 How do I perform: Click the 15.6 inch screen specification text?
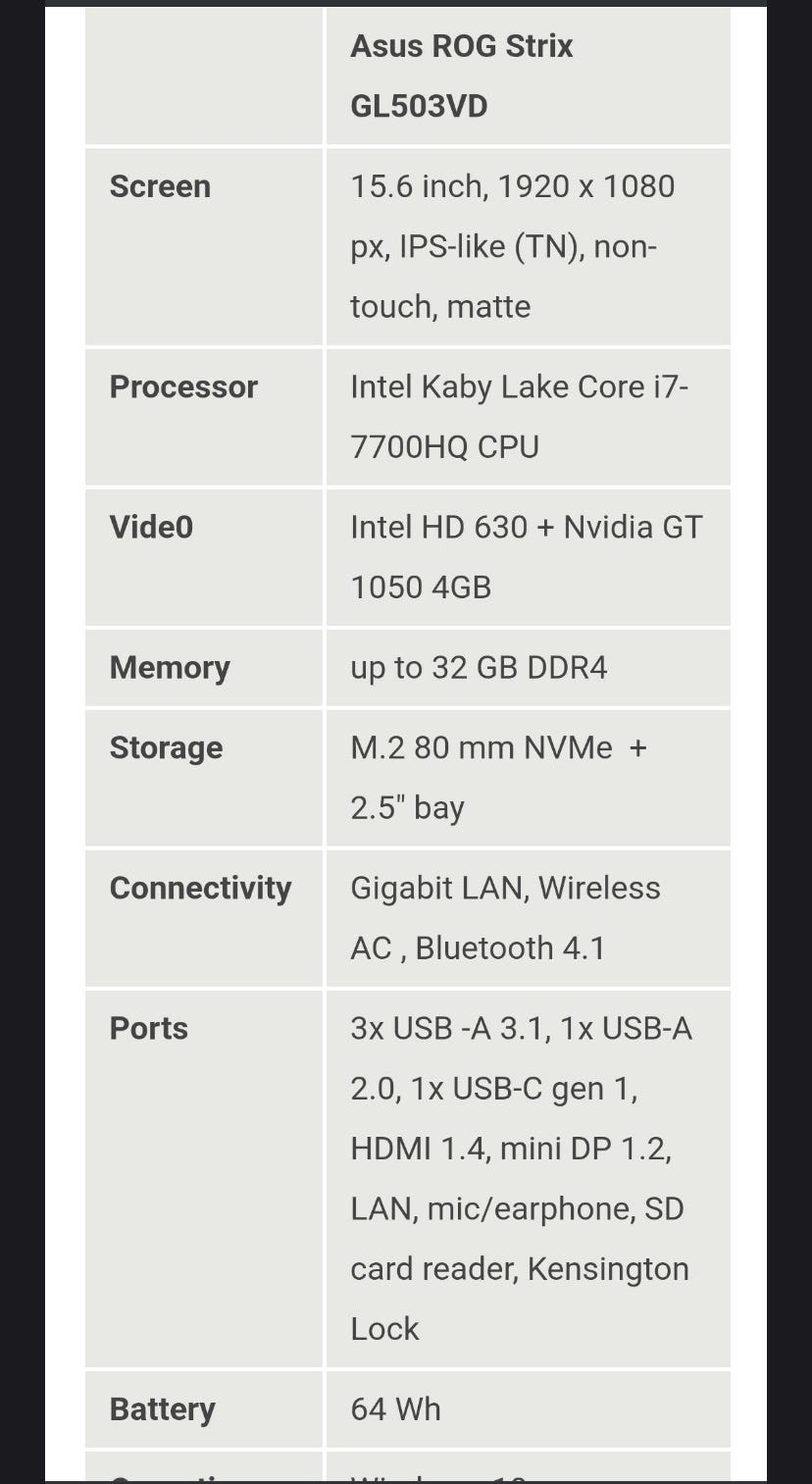512,186
